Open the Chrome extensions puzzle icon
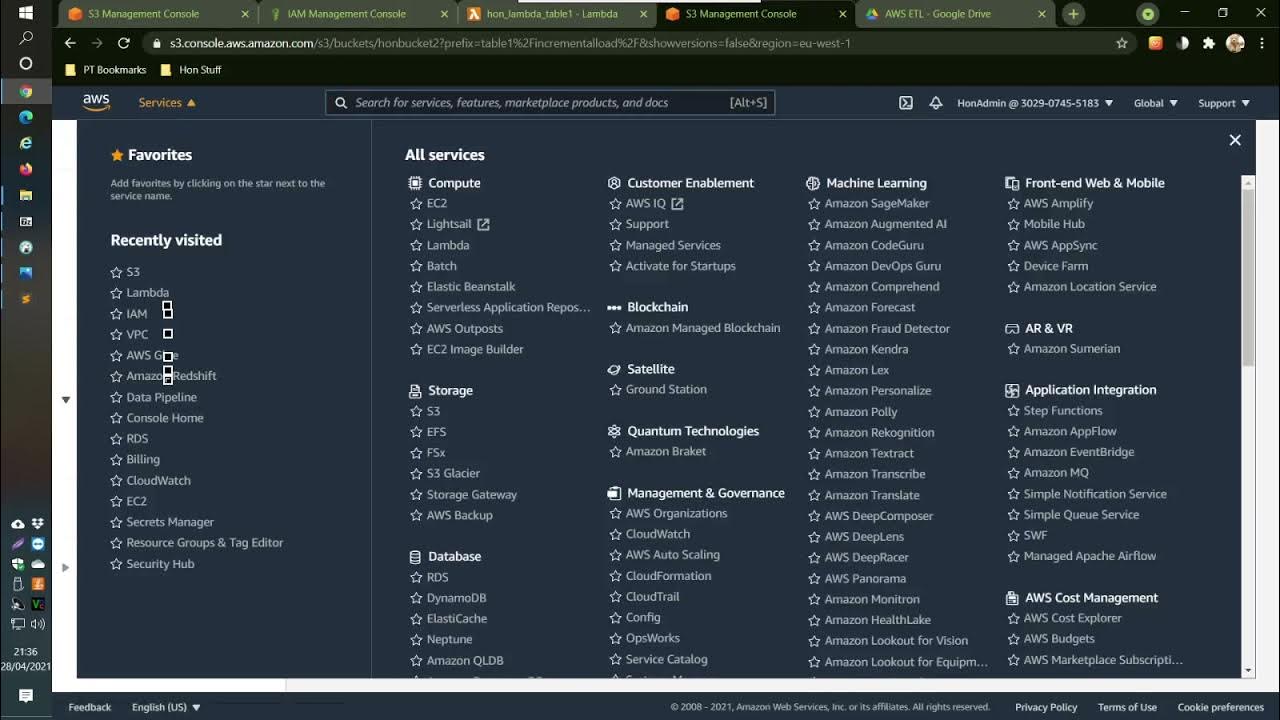This screenshot has width=1280, height=720. click(x=1209, y=43)
